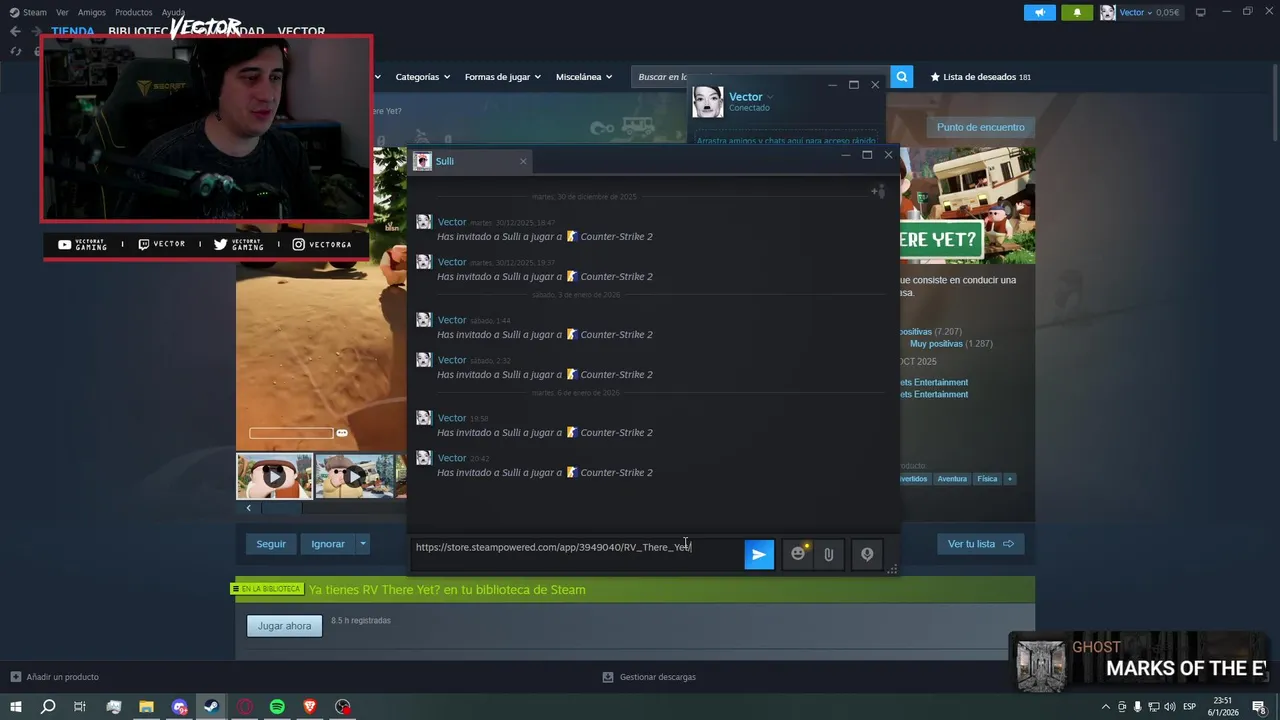Screen dimensions: 1280x720
Task: Open Spotify from the taskbar
Action: click(277, 707)
